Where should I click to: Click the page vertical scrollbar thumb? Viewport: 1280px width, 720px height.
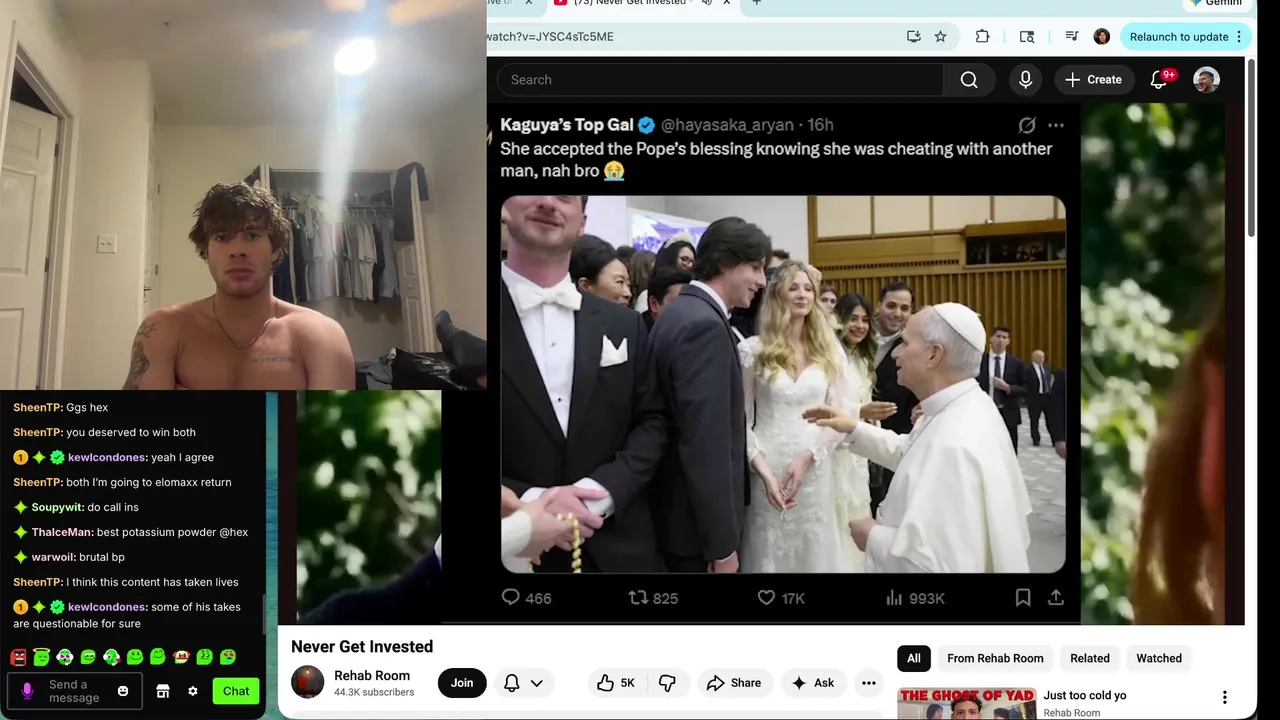(x=1251, y=148)
